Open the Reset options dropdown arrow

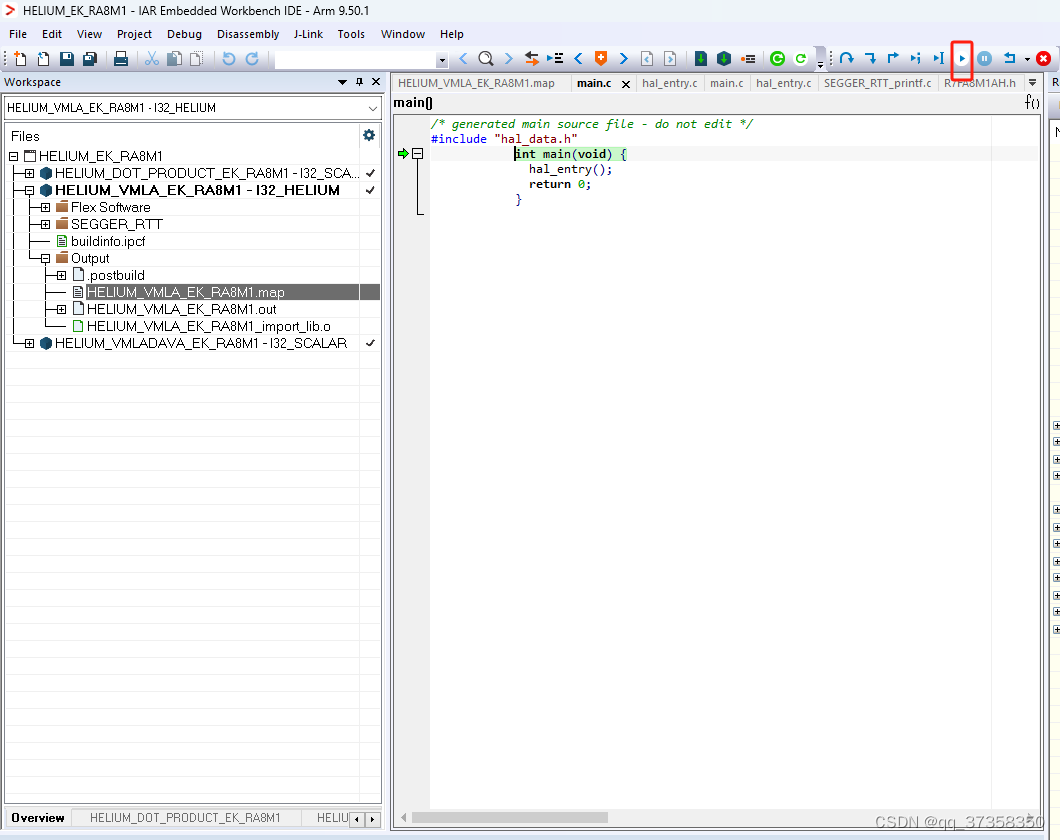[x=1027, y=59]
